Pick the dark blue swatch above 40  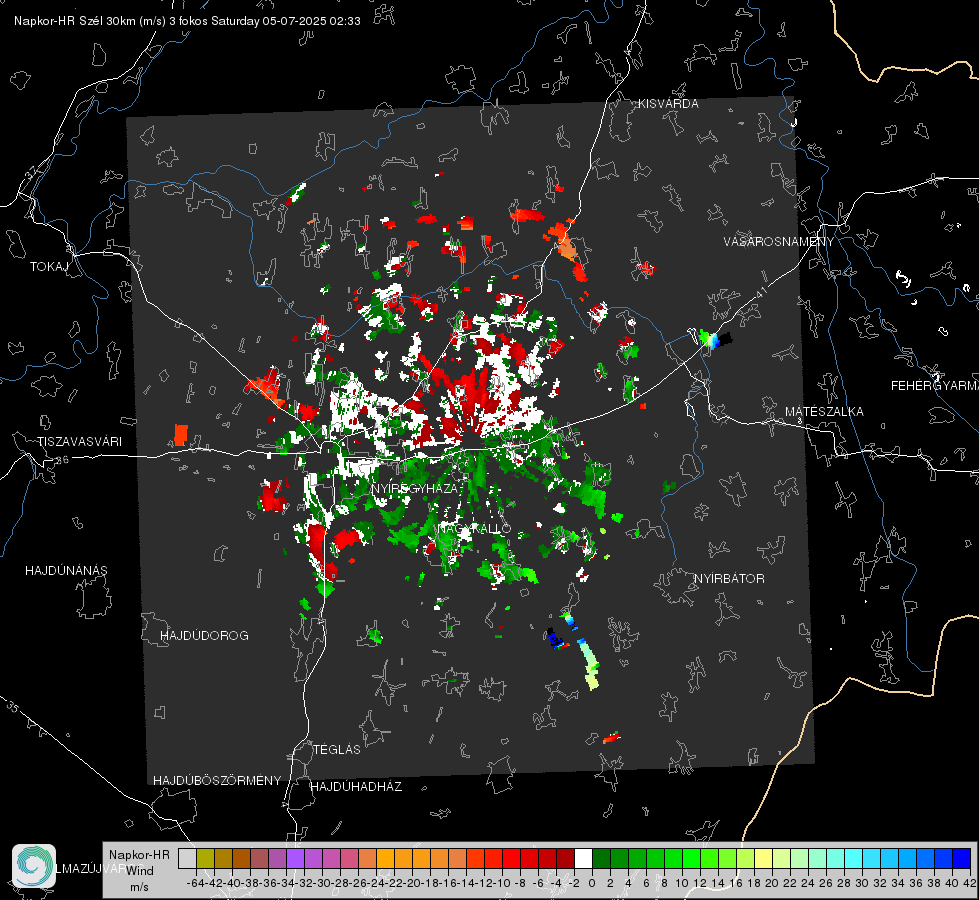click(x=962, y=858)
